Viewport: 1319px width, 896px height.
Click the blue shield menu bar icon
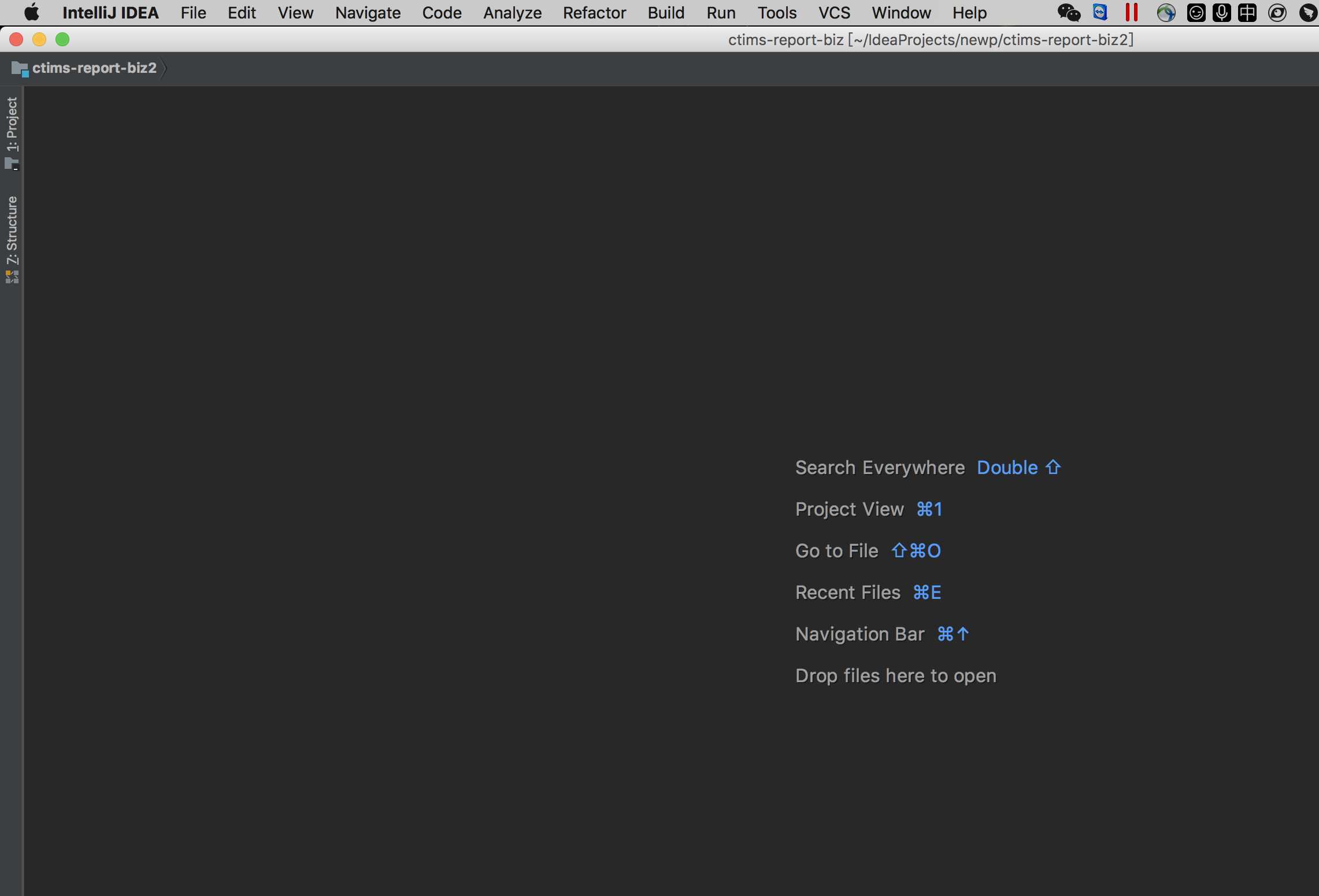pyautogui.click(x=1100, y=12)
